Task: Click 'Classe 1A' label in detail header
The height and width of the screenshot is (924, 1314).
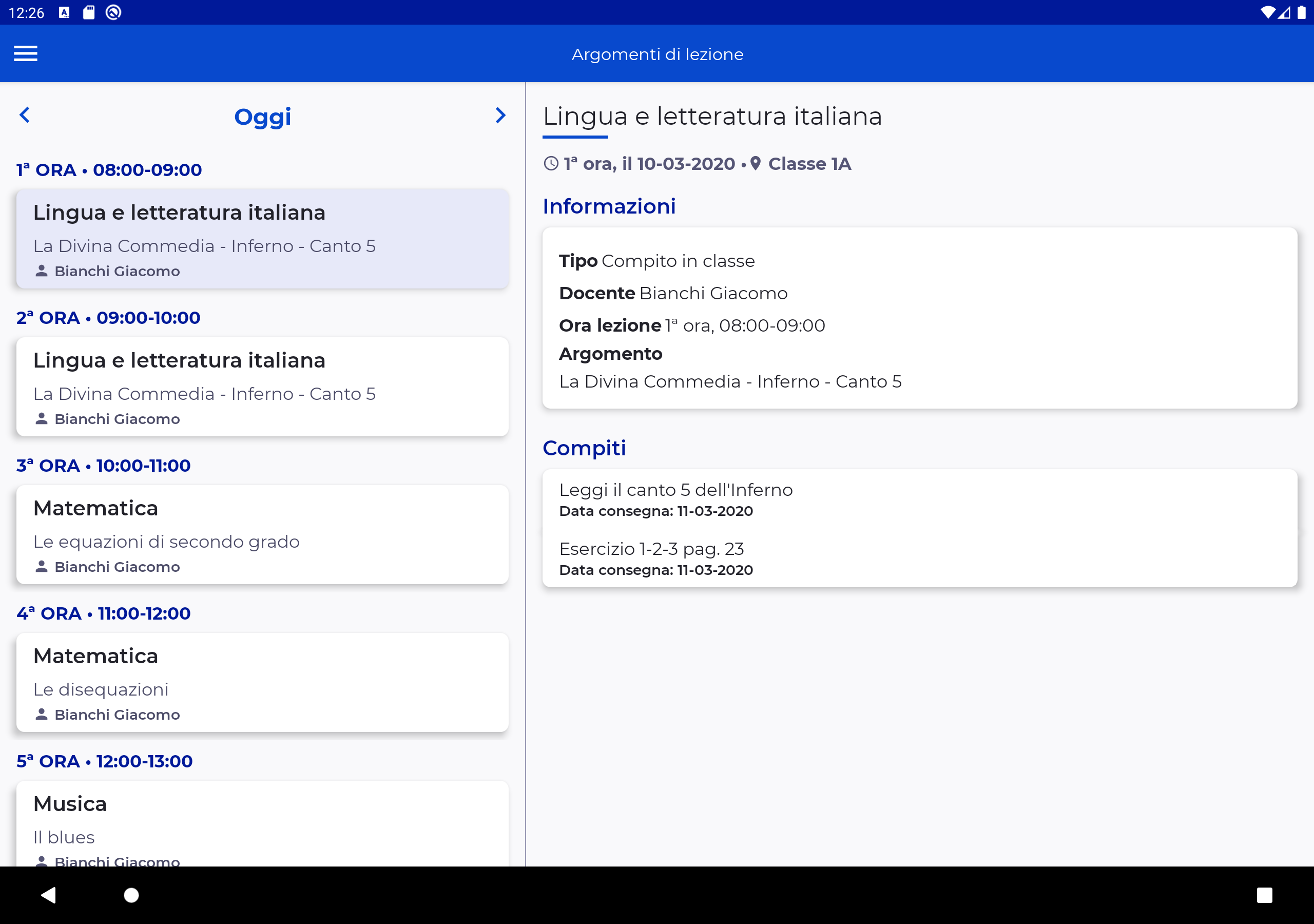Action: click(810, 164)
